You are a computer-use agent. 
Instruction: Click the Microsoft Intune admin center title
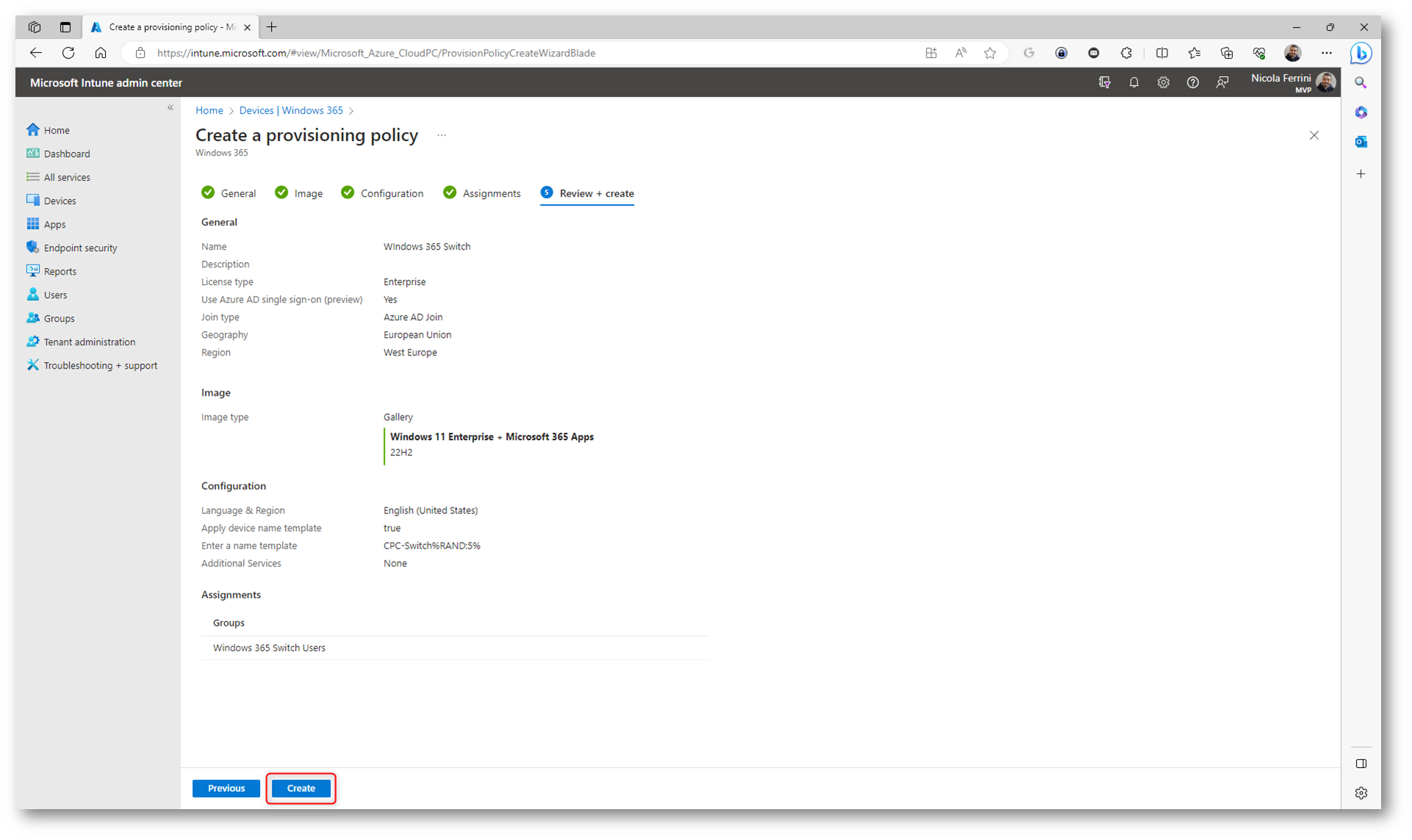[x=107, y=83]
